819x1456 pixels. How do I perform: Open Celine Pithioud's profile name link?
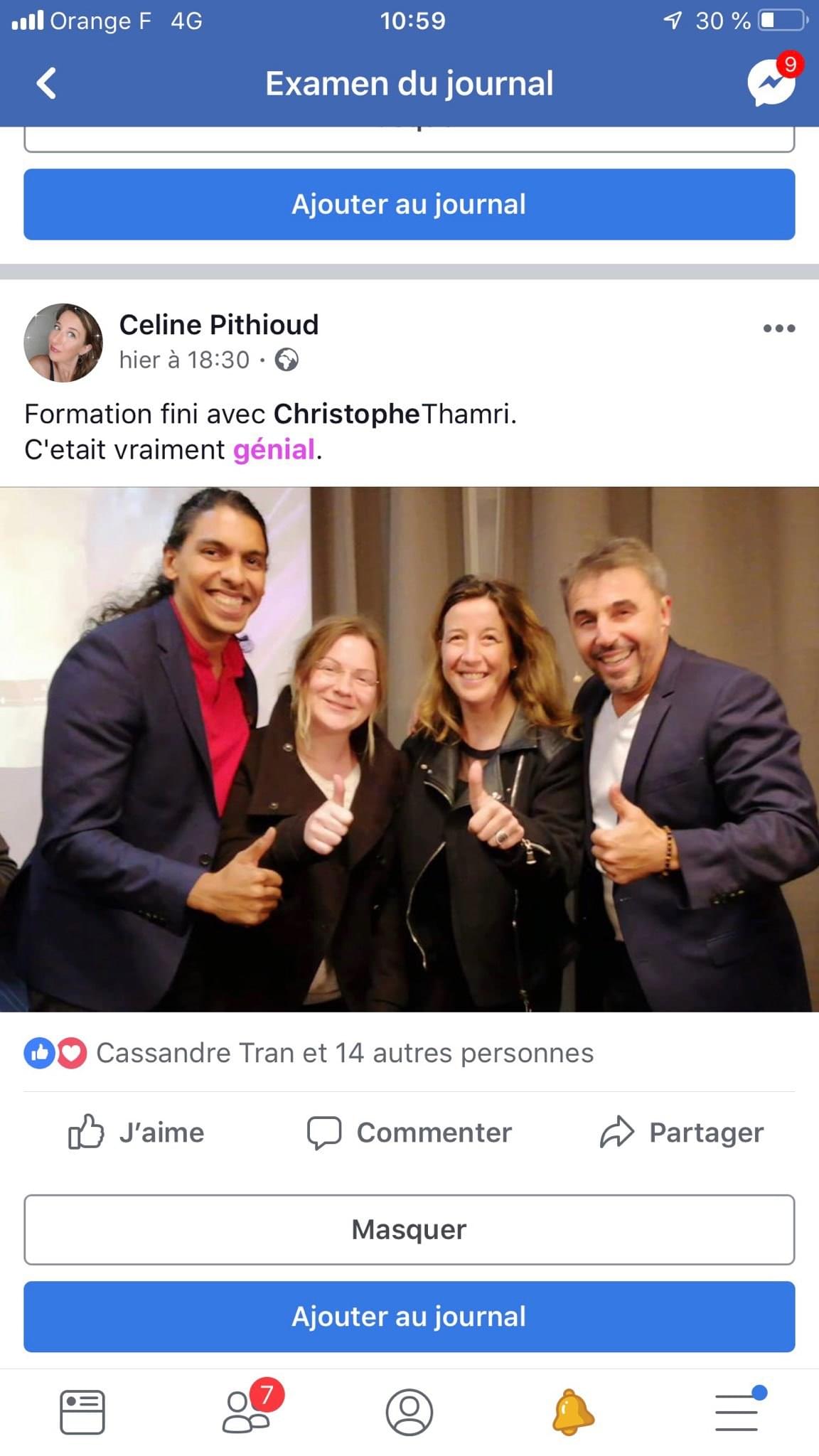[219, 324]
